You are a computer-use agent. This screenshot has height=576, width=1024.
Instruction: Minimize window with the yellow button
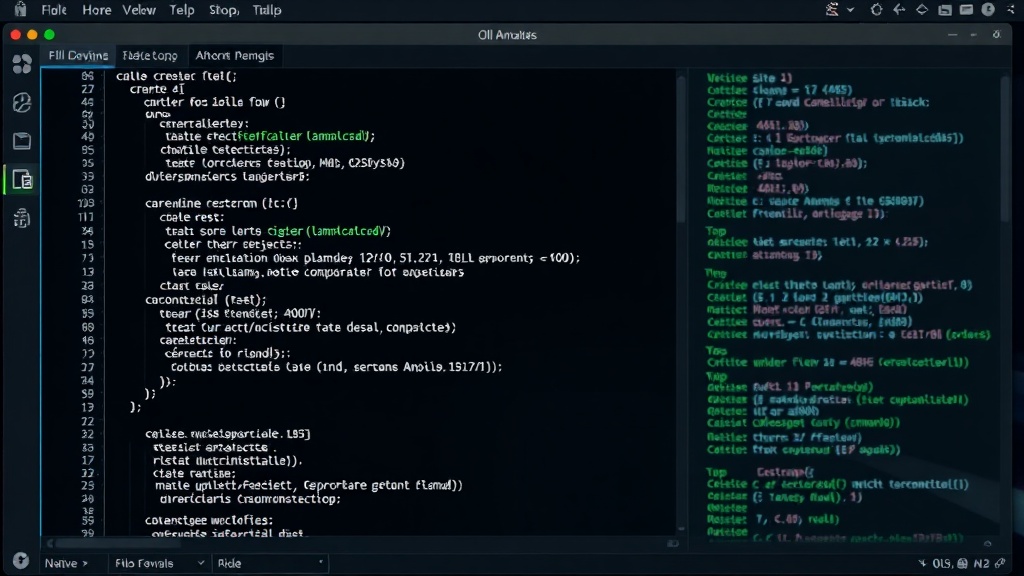point(32,35)
